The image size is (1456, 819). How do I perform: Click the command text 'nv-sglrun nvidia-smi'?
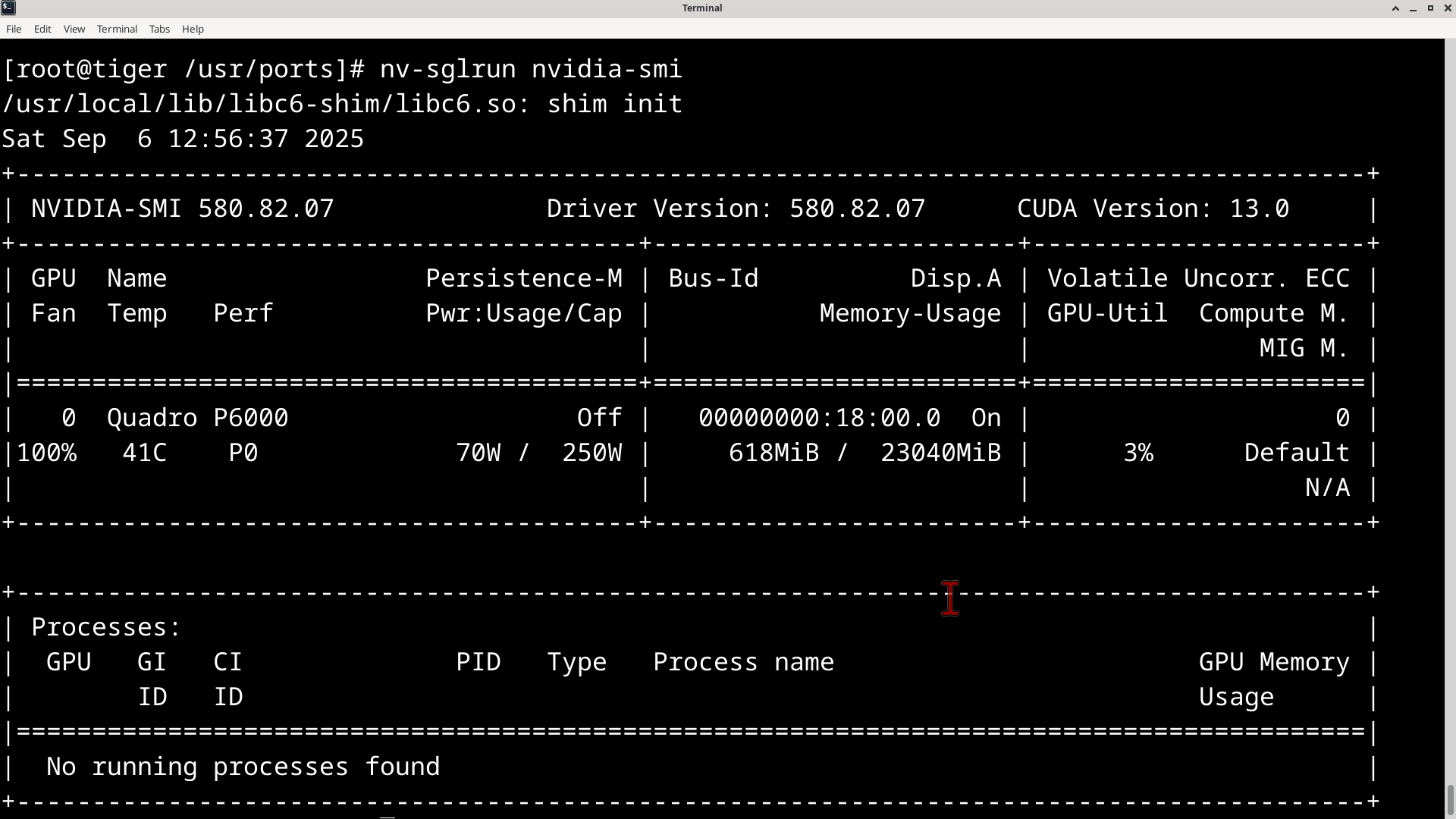[531, 69]
